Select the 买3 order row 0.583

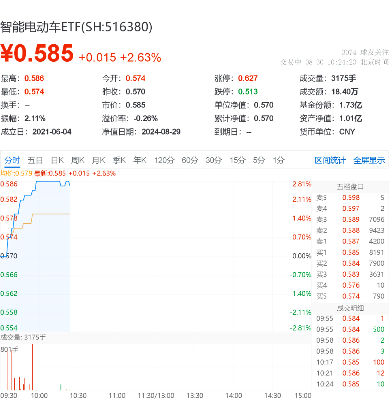(x=350, y=274)
